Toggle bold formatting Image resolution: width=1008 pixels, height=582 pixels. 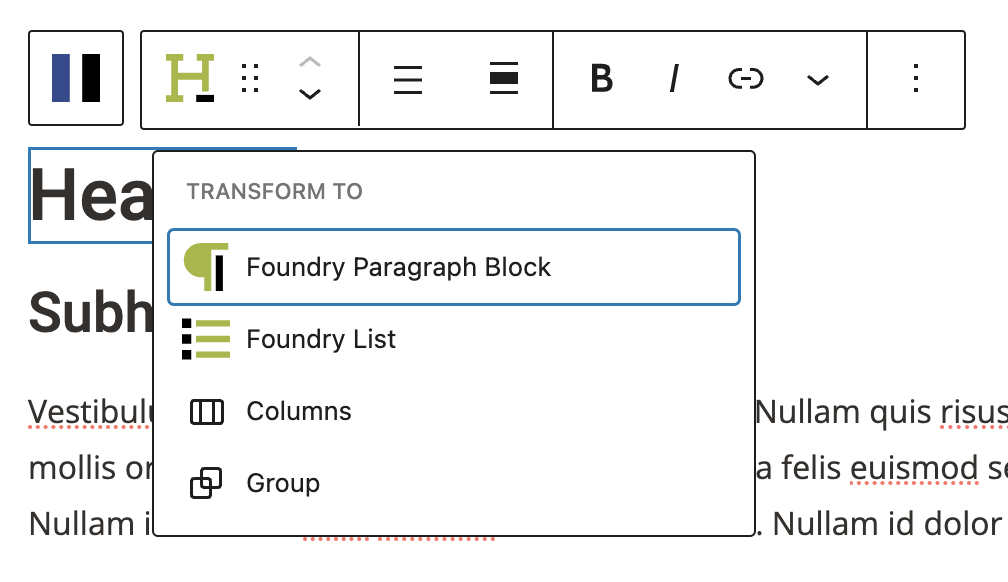point(601,78)
